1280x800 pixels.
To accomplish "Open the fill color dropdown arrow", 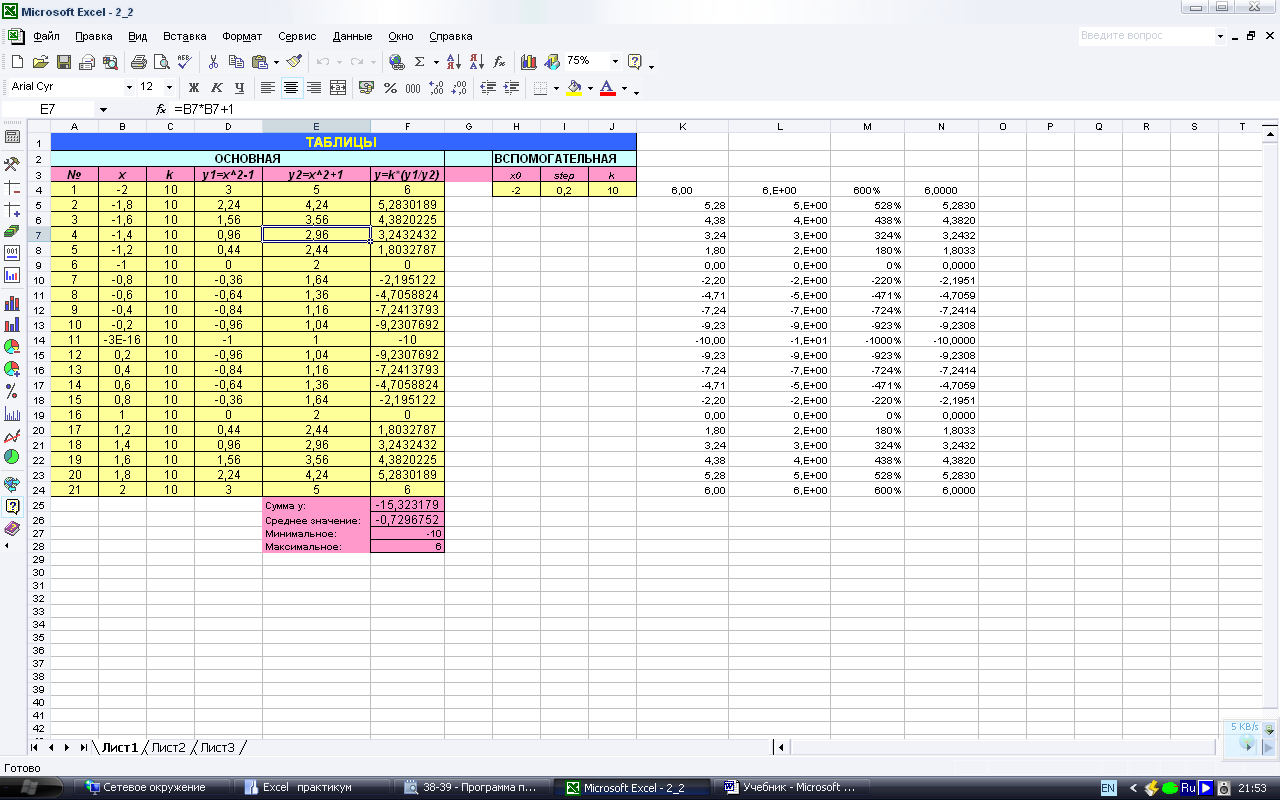I will pos(589,88).
